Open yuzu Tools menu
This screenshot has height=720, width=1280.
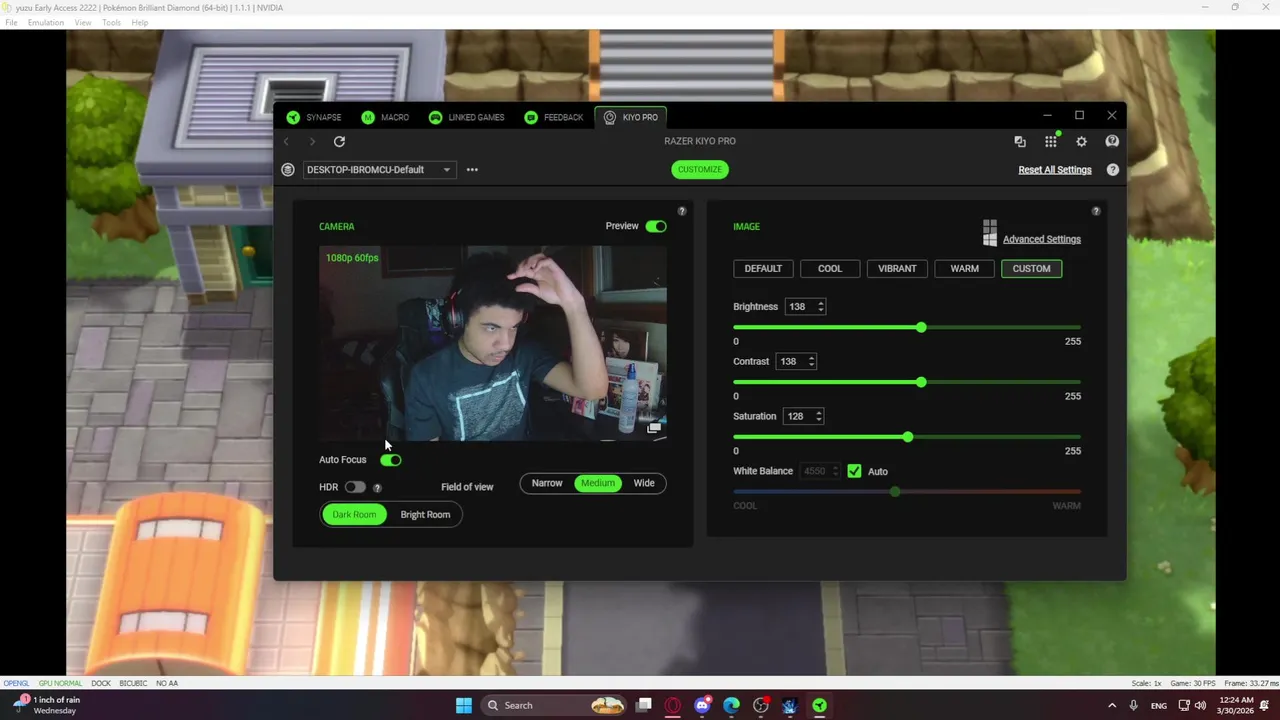[111, 22]
